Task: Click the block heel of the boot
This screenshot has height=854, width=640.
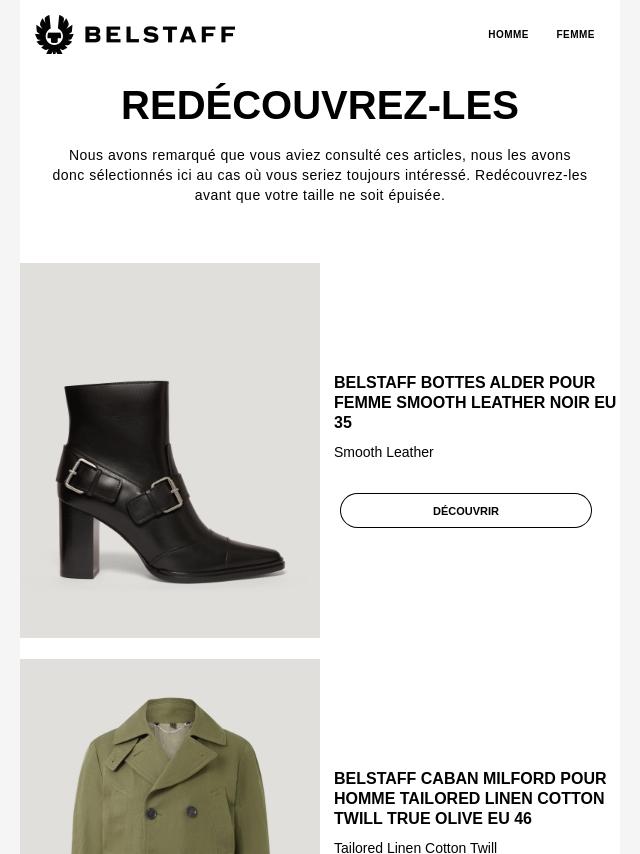Action: pyautogui.click(x=80, y=540)
